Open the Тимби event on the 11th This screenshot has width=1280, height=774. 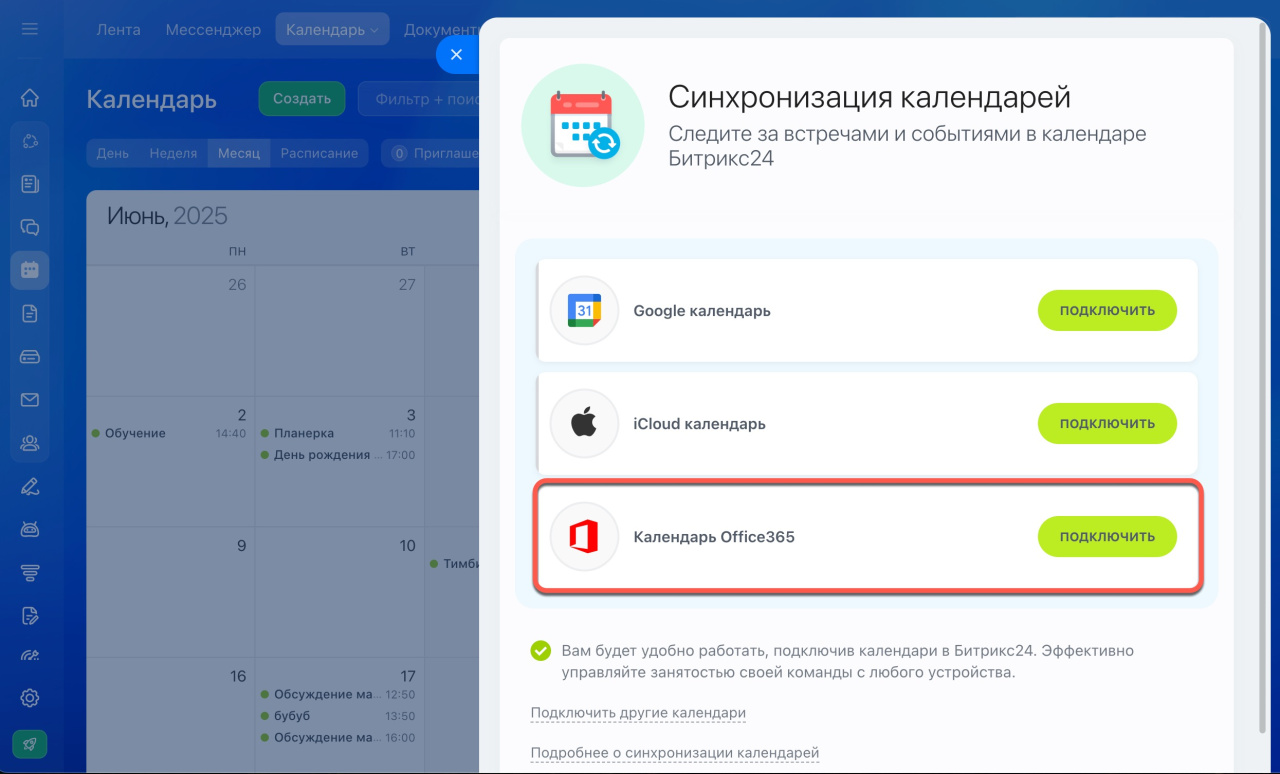tap(455, 564)
